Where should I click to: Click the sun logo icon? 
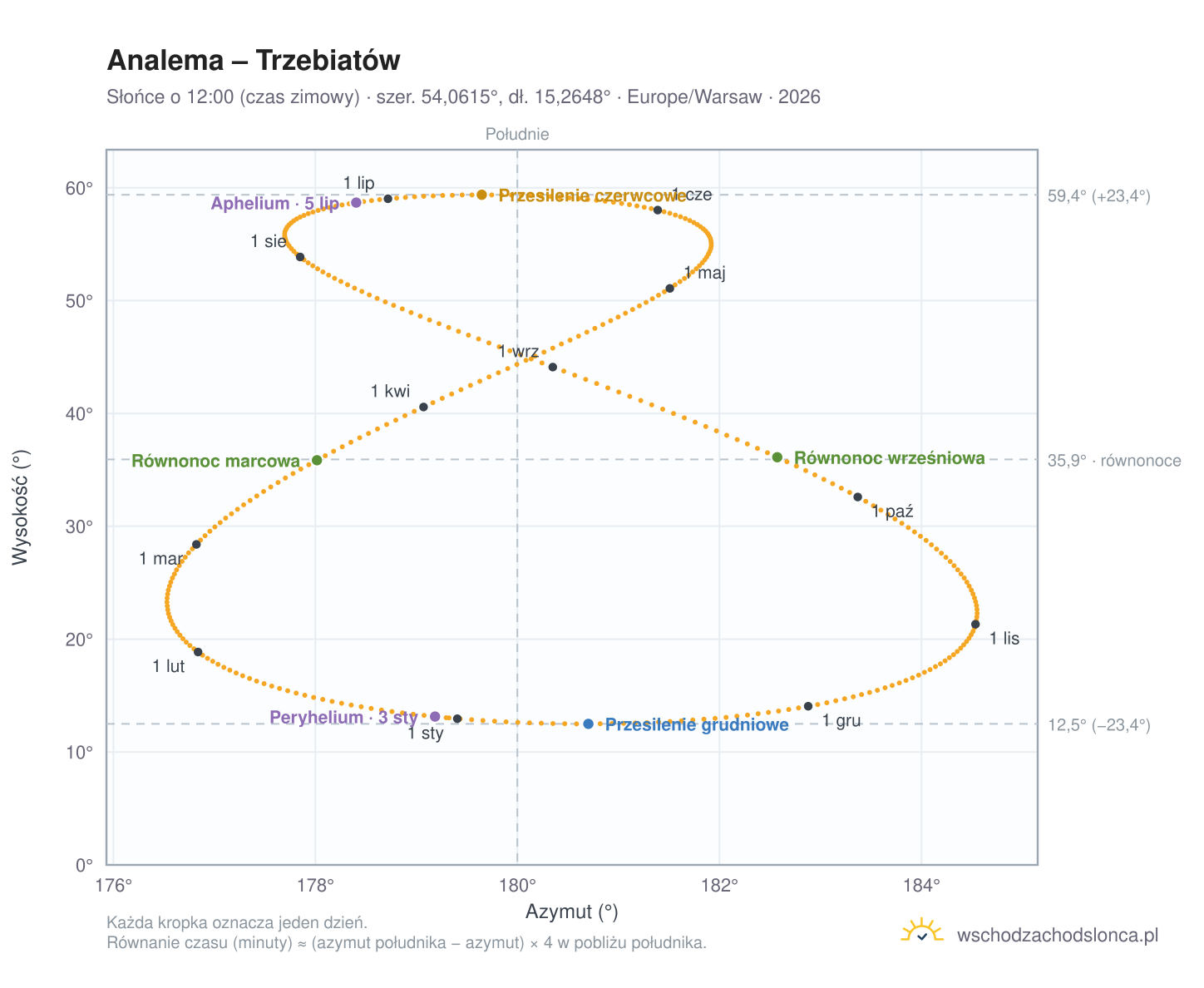pos(922,931)
